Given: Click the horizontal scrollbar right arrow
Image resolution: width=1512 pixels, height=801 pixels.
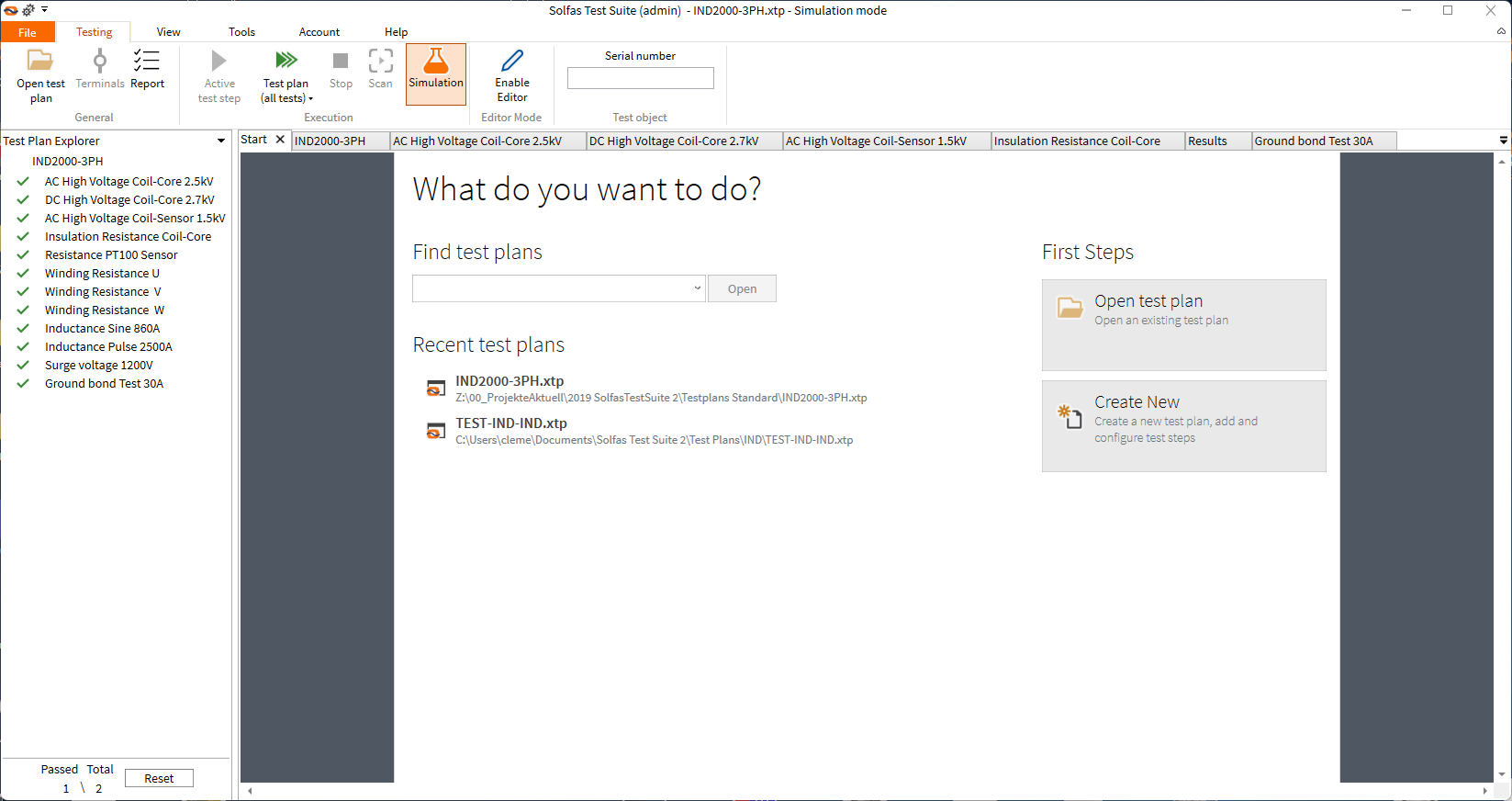Looking at the screenshot, I should [x=1485, y=790].
